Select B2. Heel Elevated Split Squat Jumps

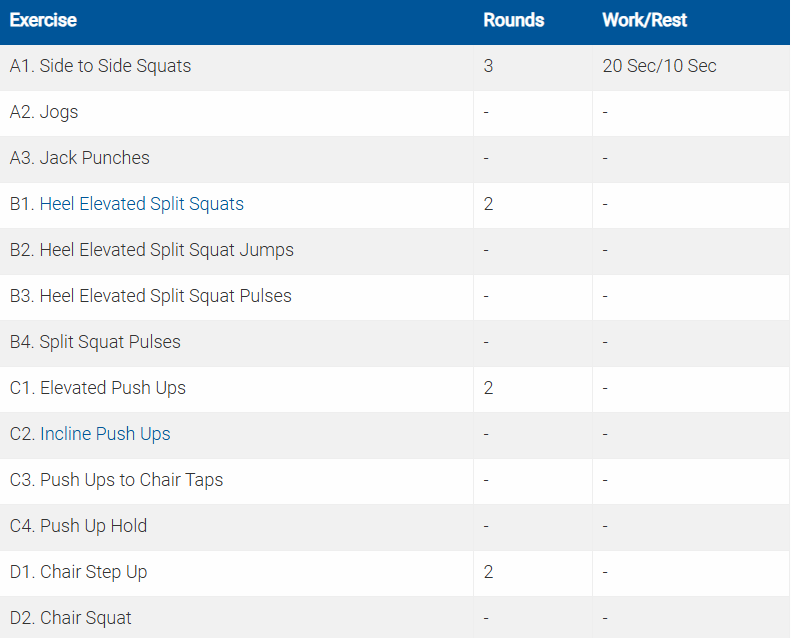(x=152, y=250)
